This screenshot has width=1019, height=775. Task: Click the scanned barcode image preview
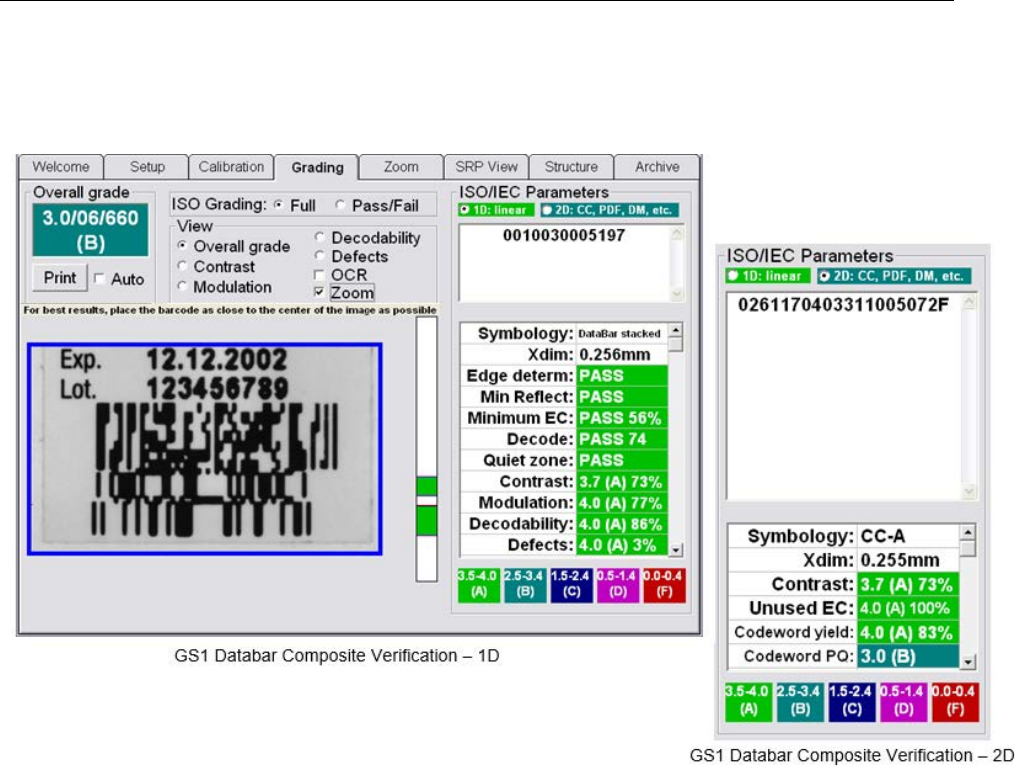tap(205, 449)
